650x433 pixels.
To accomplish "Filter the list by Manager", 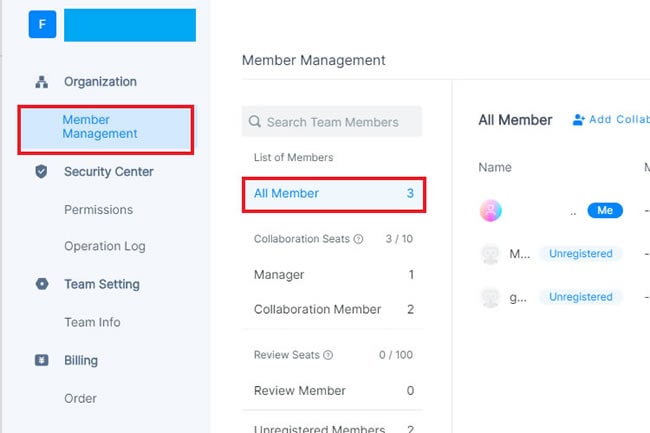I will (x=334, y=275).
